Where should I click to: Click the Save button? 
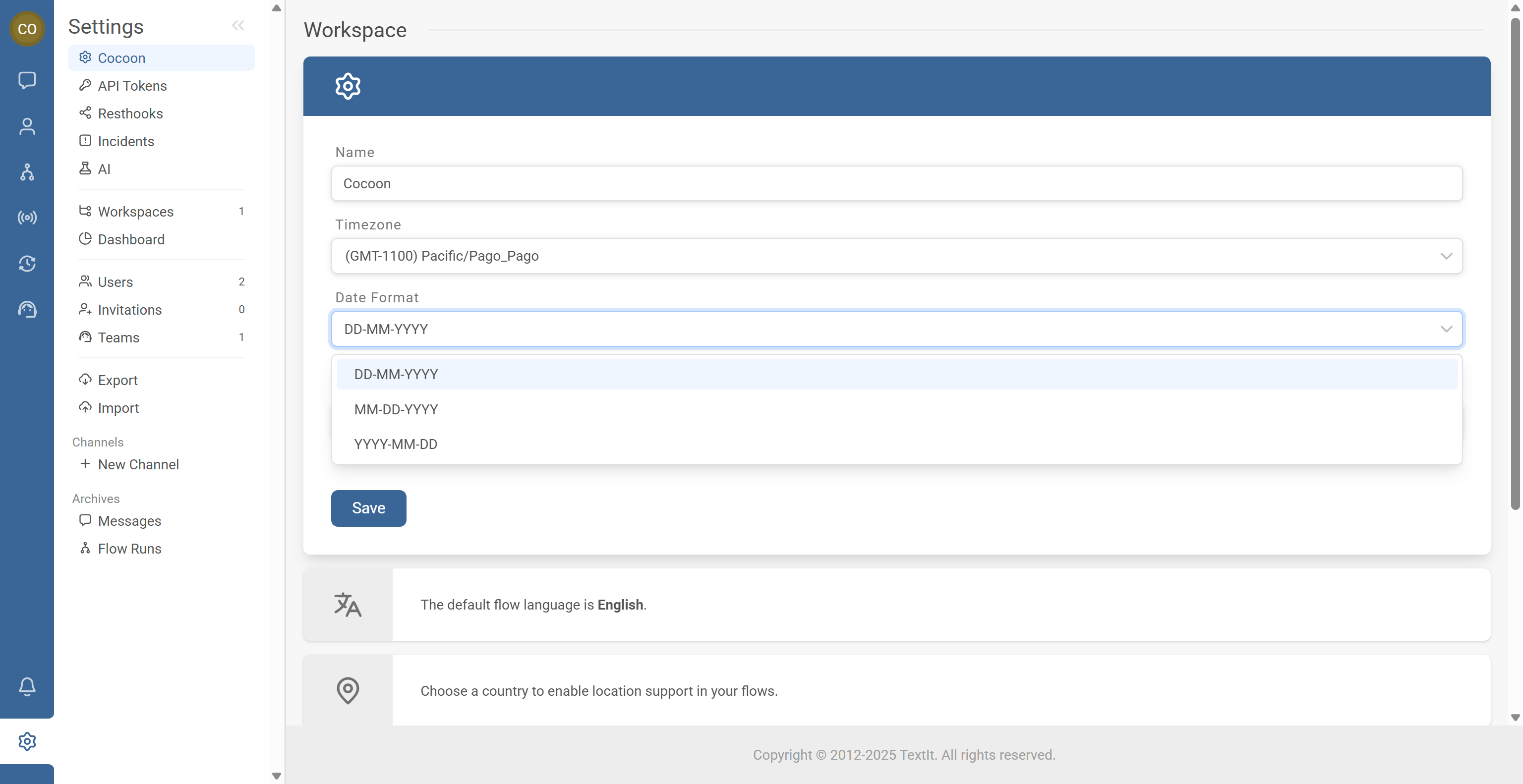coord(368,508)
